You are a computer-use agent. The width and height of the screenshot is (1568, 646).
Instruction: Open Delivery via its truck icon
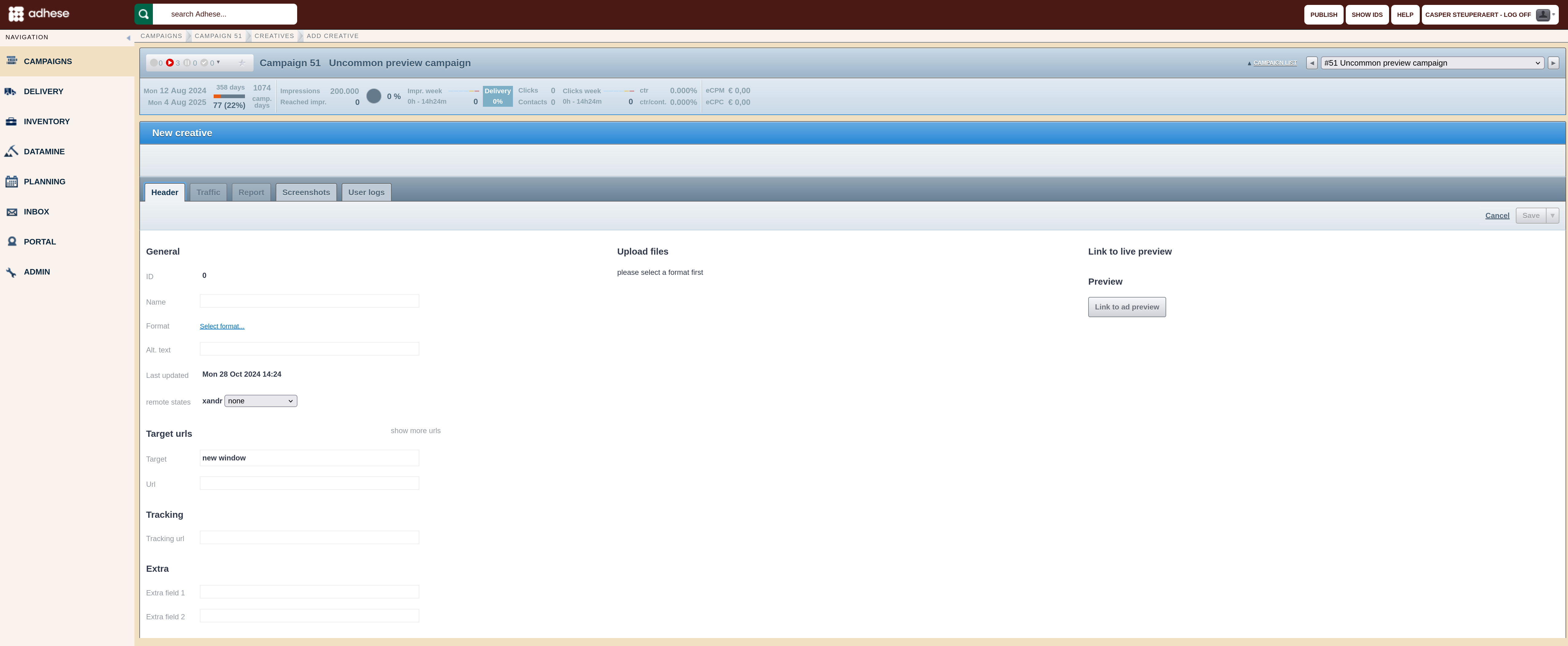coord(11,92)
